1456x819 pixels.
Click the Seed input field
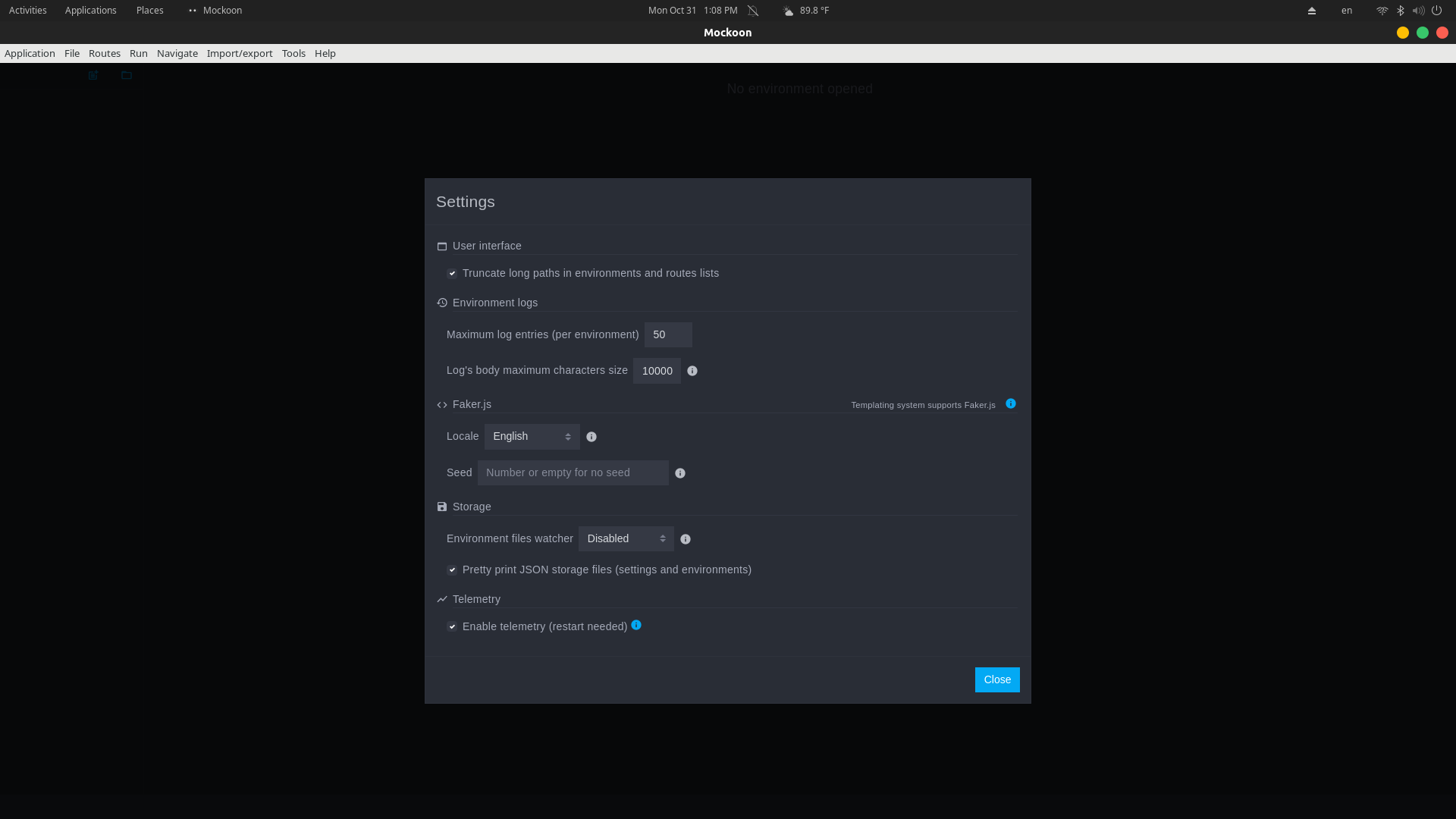tap(573, 472)
